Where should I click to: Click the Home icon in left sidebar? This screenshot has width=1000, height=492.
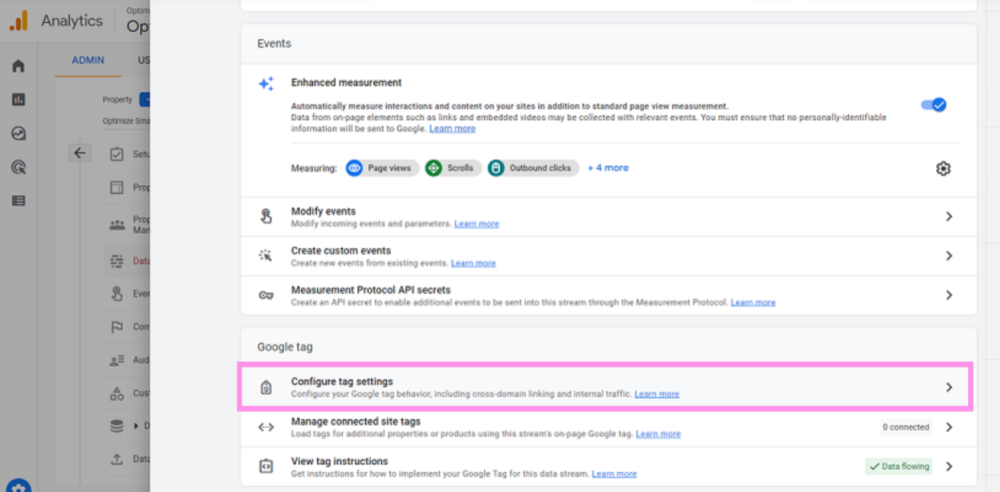point(18,67)
